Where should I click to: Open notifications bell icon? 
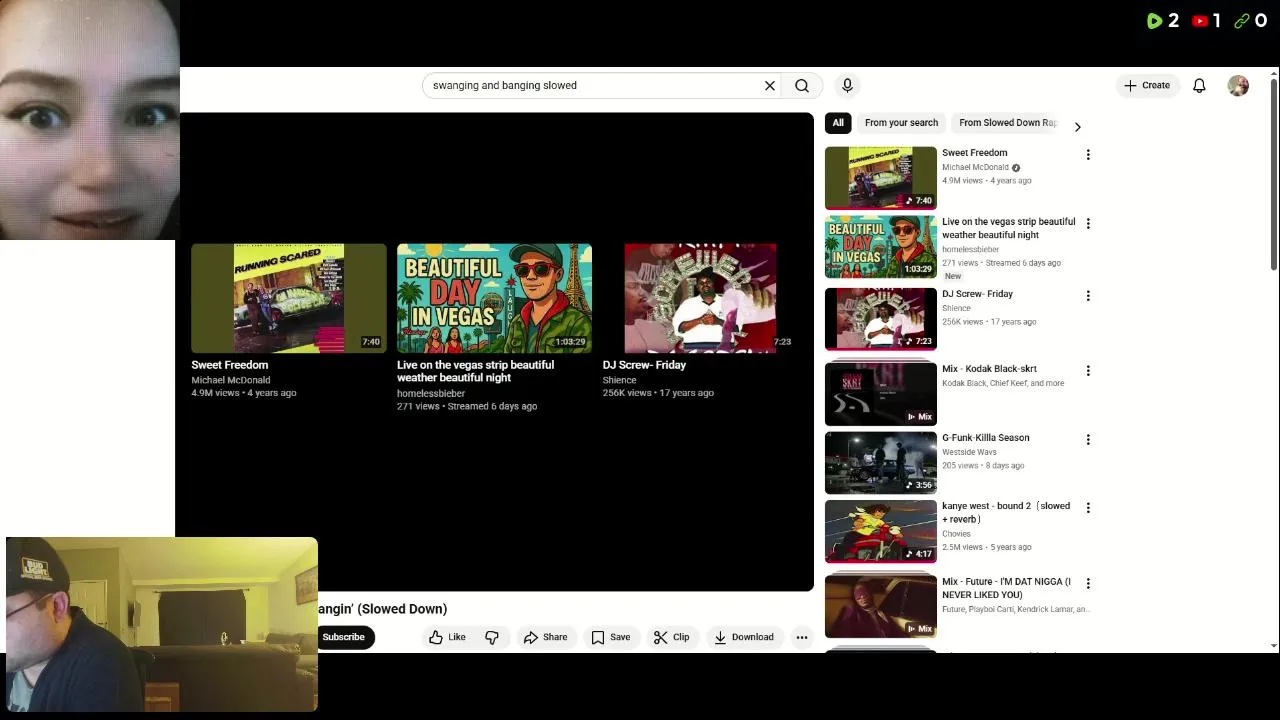1199,86
